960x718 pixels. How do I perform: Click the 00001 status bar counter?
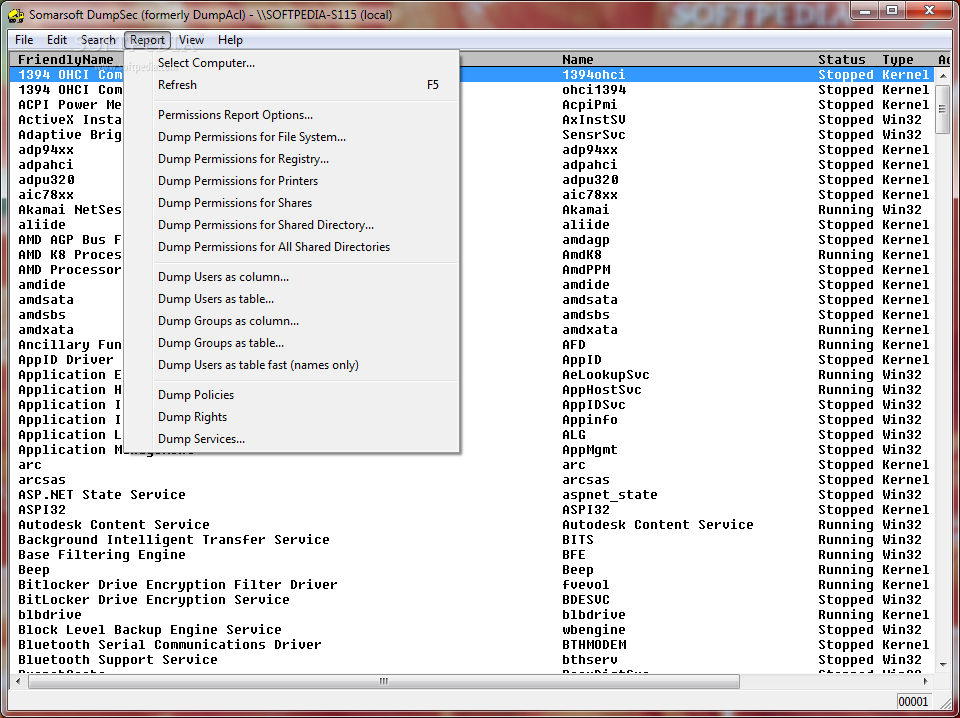tap(913, 701)
